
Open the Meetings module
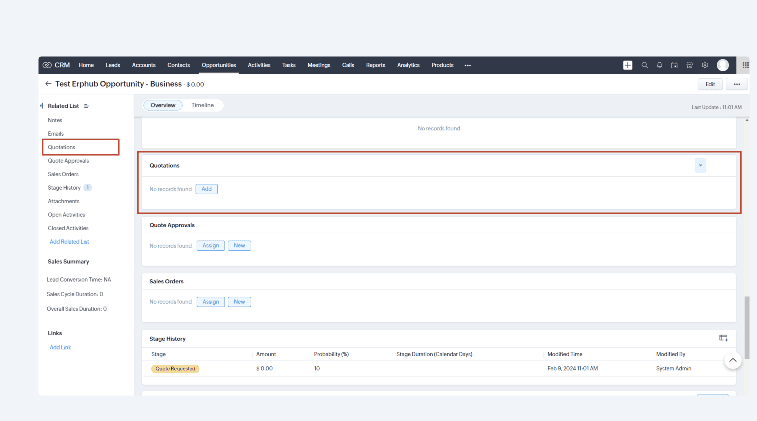coord(319,65)
